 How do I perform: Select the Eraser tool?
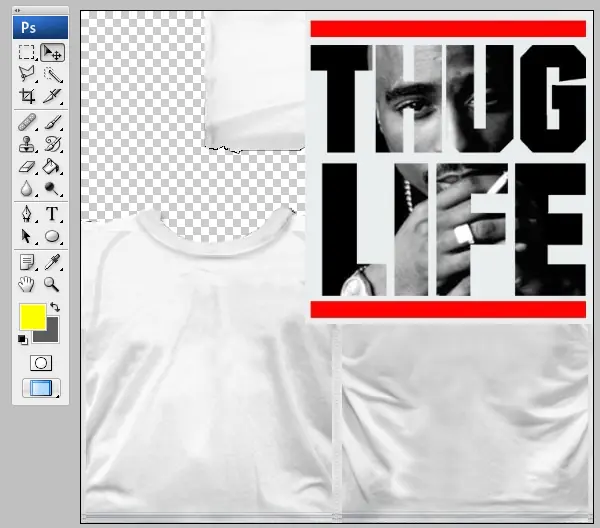(27, 167)
